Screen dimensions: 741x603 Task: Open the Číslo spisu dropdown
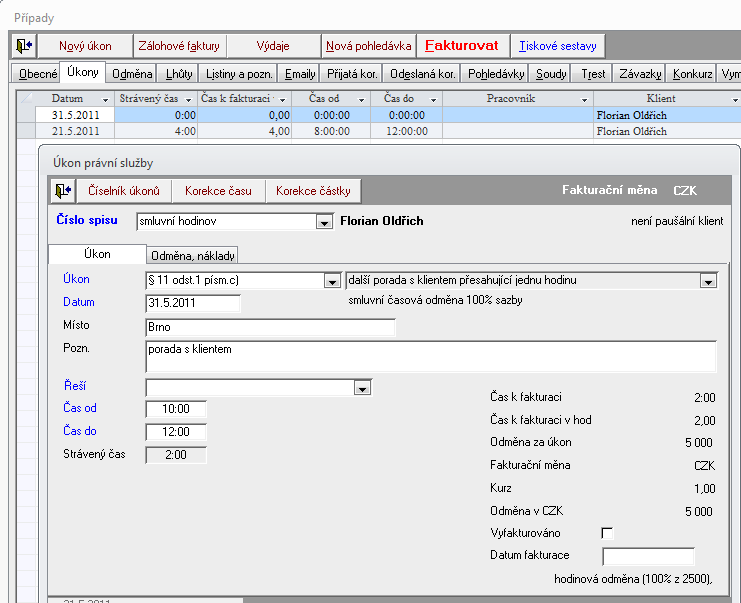pyautogui.click(x=324, y=222)
